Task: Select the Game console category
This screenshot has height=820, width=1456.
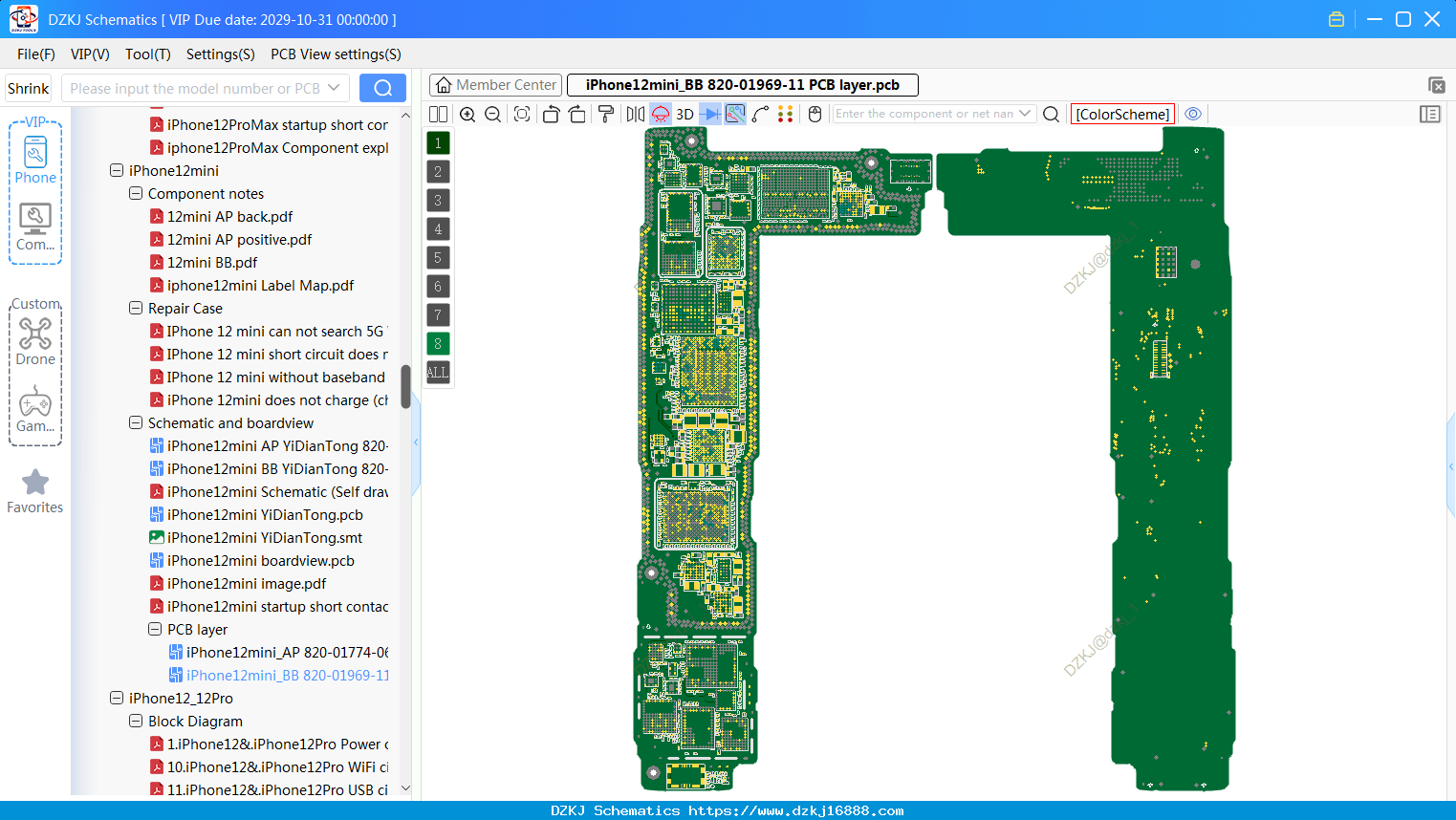Action: (x=35, y=409)
